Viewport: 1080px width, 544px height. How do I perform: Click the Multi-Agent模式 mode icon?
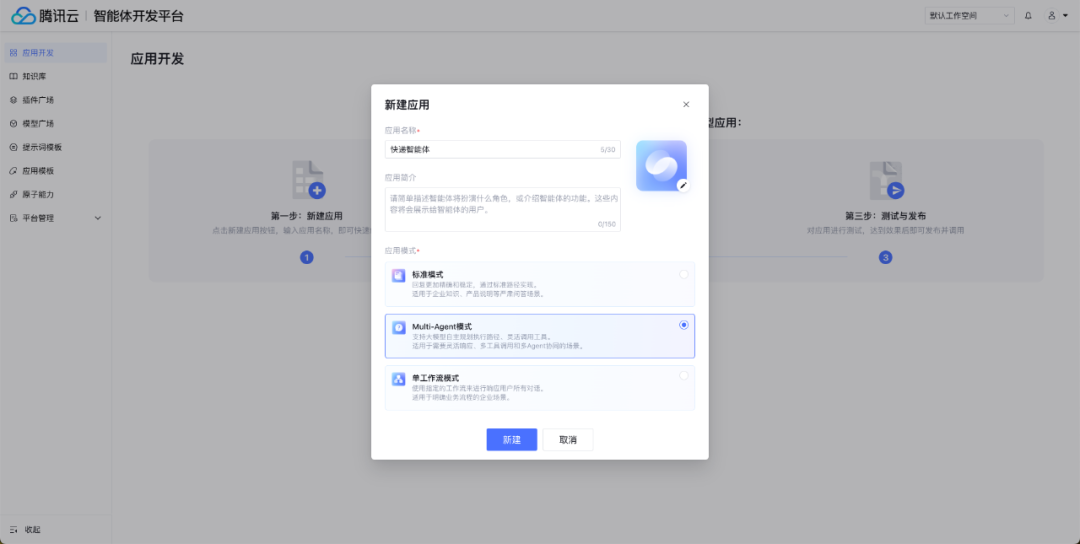(398, 327)
